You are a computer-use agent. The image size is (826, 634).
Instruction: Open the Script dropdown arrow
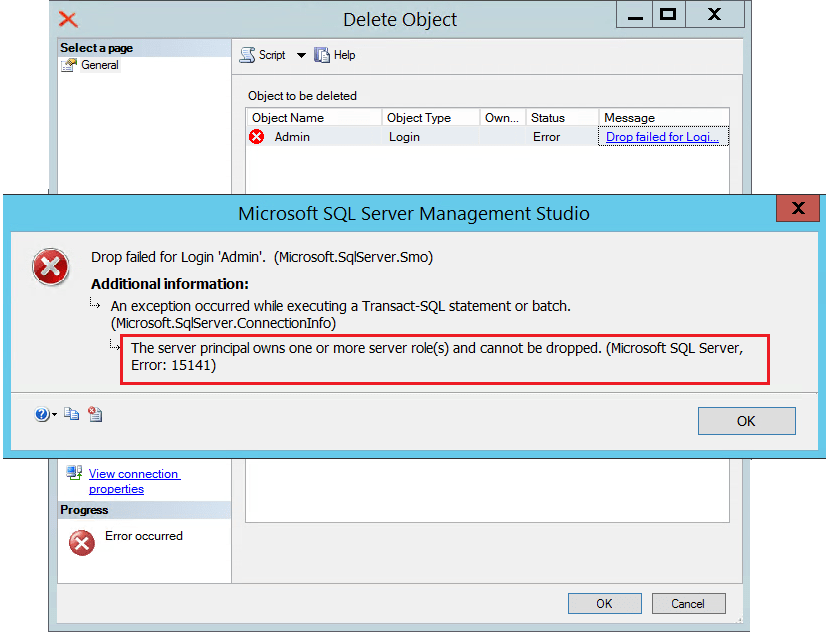click(x=301, y=55)
